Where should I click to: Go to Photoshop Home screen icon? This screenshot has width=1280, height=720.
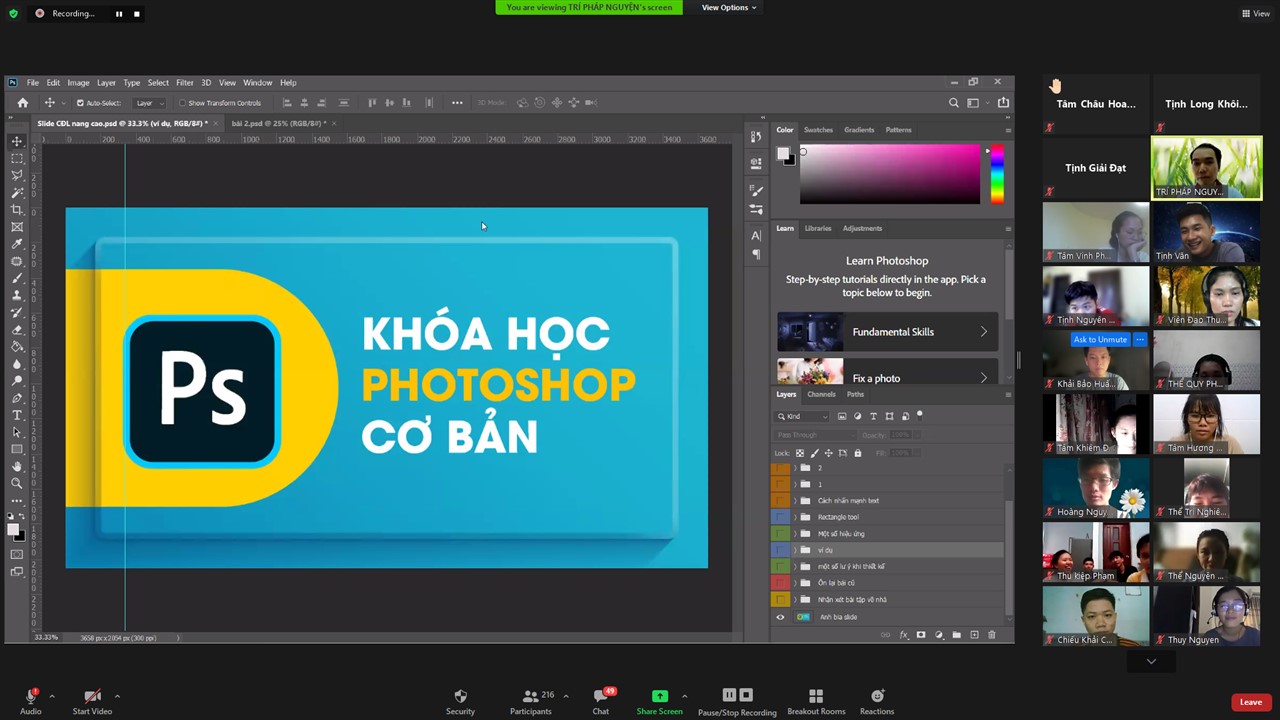23,102
